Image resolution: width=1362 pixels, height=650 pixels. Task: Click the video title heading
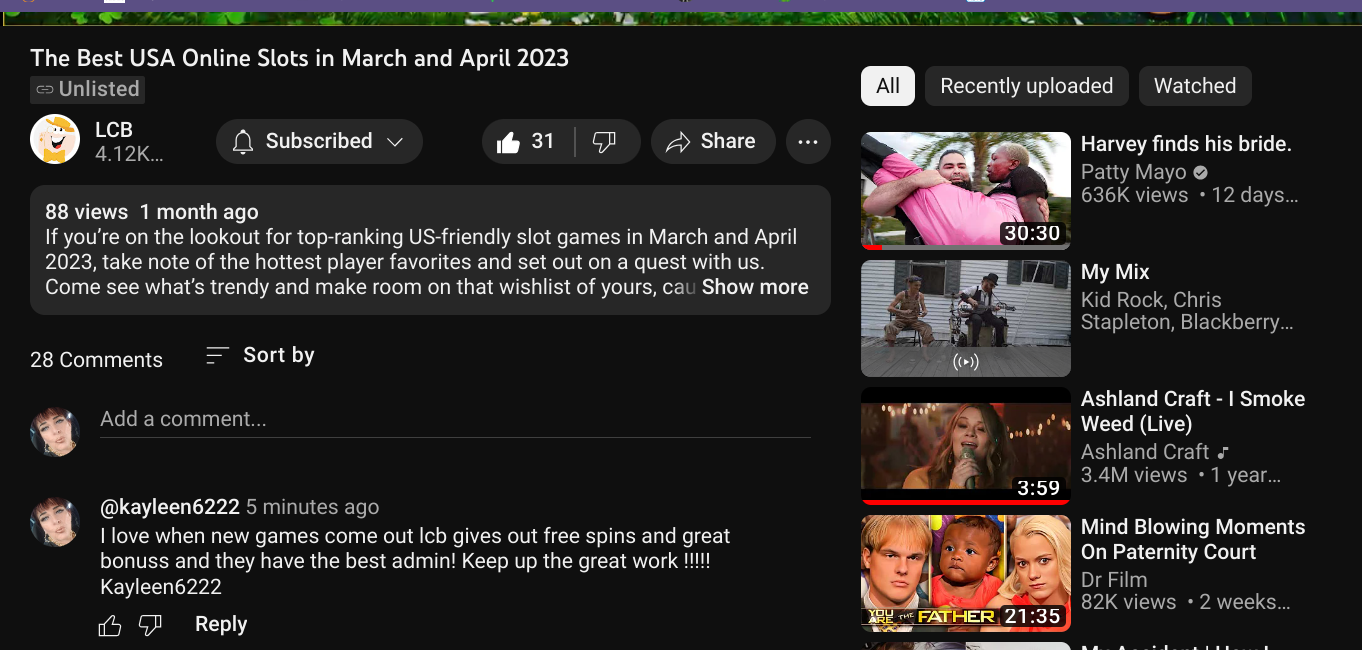299,58
